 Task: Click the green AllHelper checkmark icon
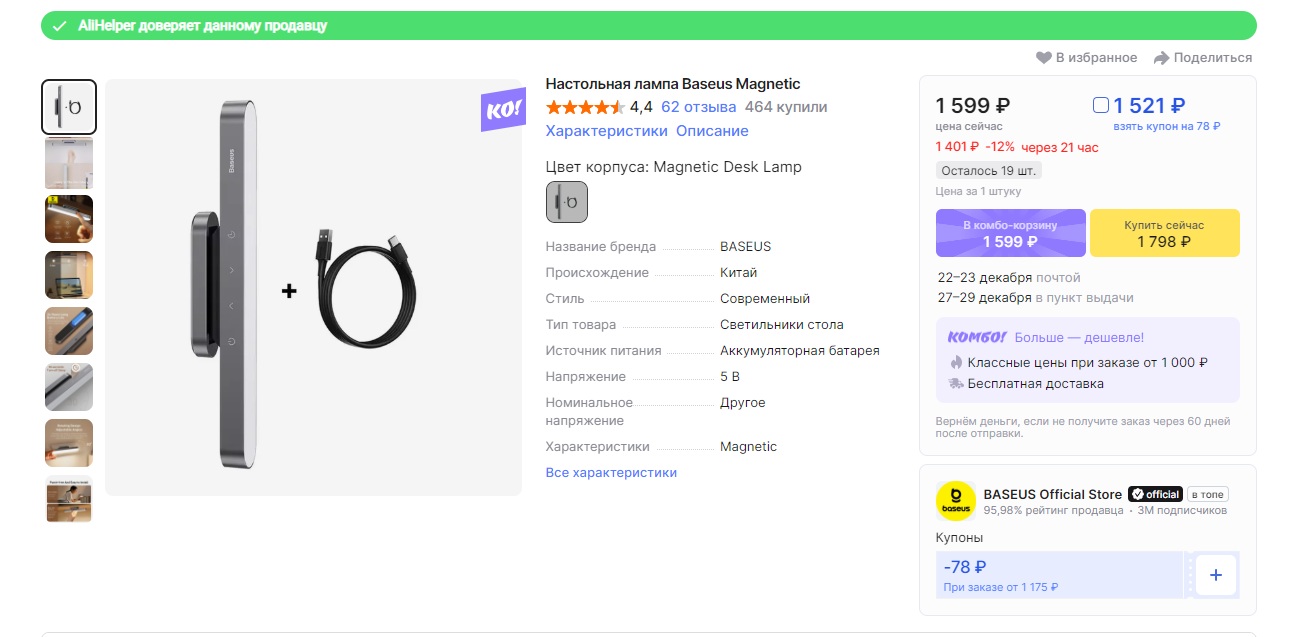click(x=60, y=26)
